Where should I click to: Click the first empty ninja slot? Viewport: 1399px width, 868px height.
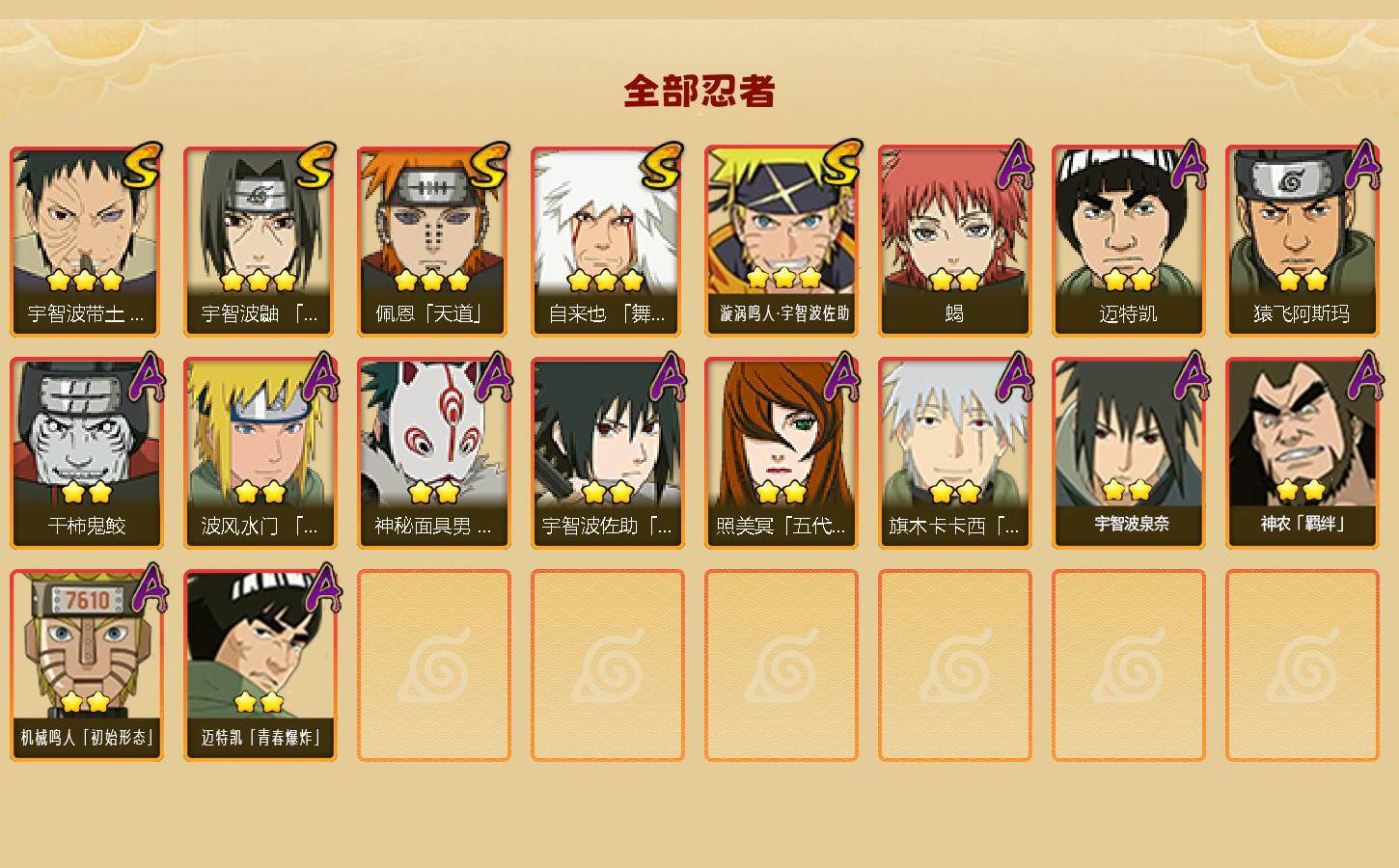[433, 665]
